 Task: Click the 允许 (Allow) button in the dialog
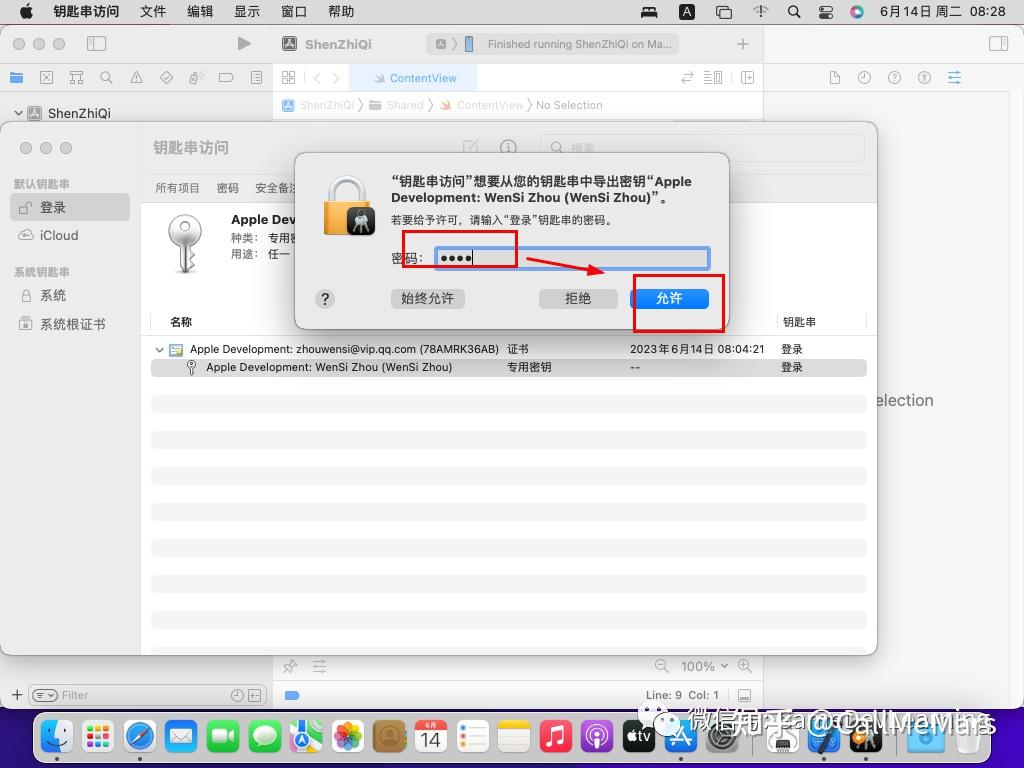669,298
